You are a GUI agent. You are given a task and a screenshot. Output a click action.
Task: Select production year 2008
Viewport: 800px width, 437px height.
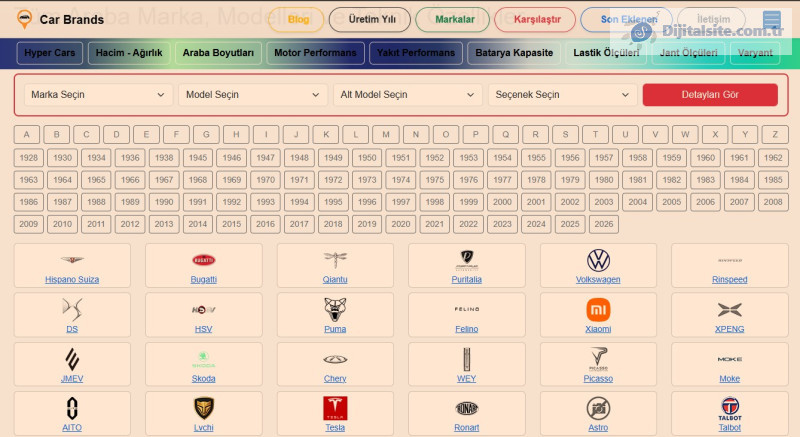click(773, 202)
